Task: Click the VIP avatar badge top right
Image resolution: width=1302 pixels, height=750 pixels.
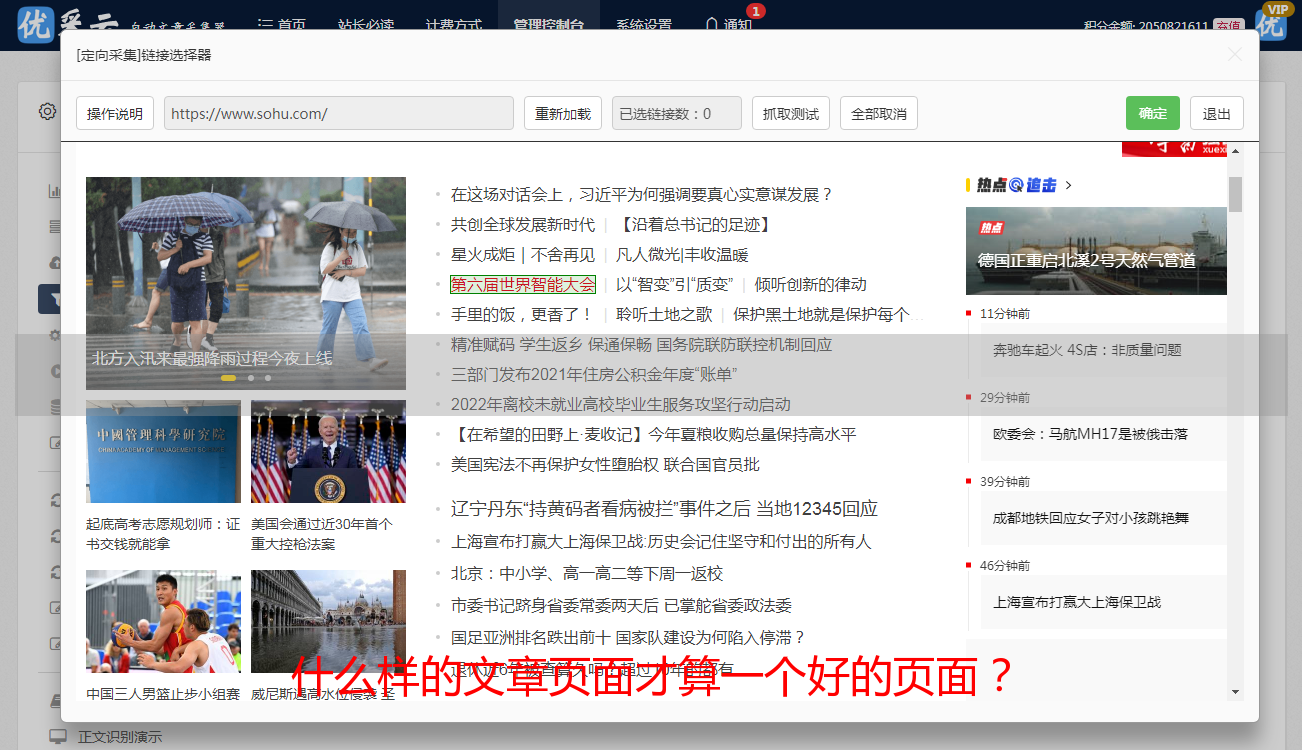Action: (1272, 22)
